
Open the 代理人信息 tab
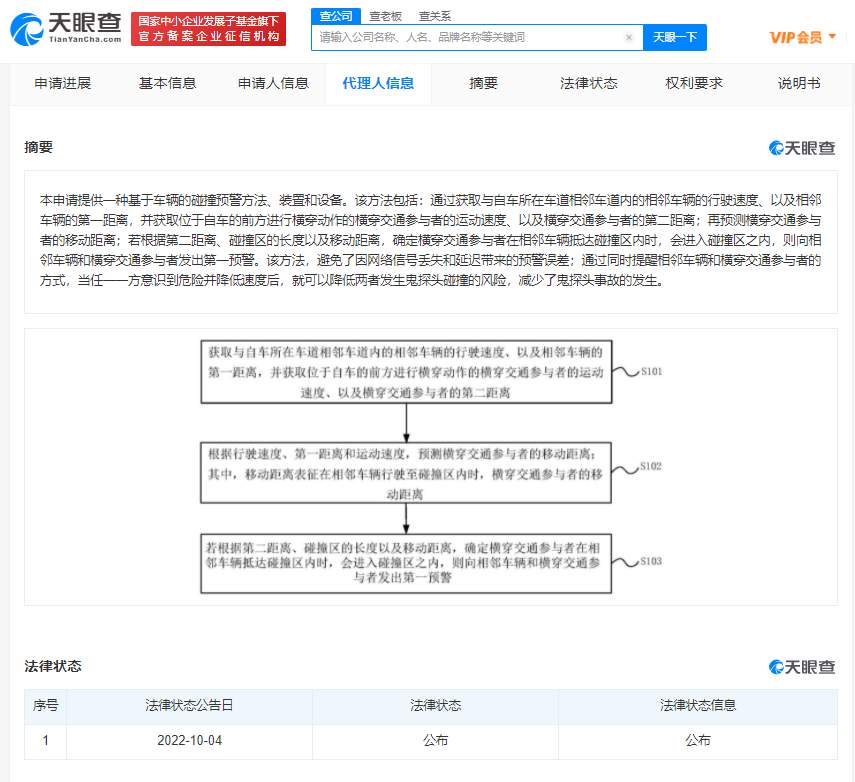378,83
